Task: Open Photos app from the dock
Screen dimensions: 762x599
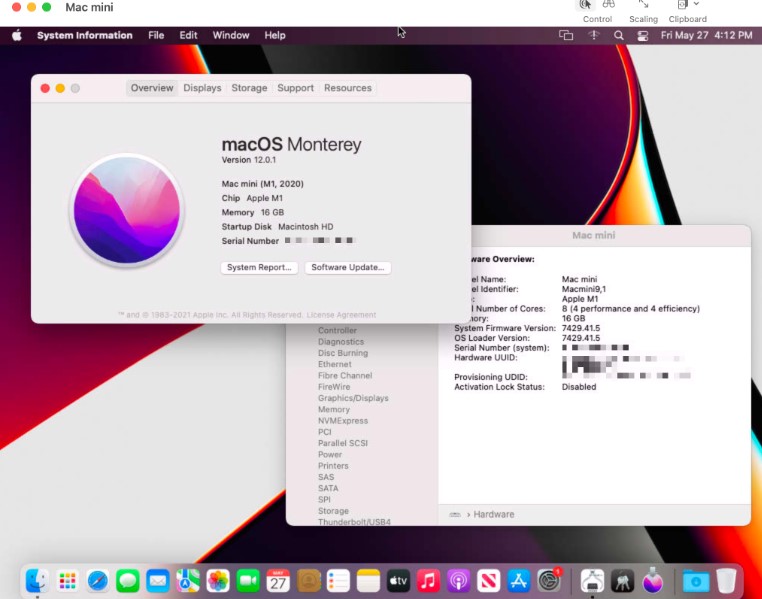Action: (218, 580)
